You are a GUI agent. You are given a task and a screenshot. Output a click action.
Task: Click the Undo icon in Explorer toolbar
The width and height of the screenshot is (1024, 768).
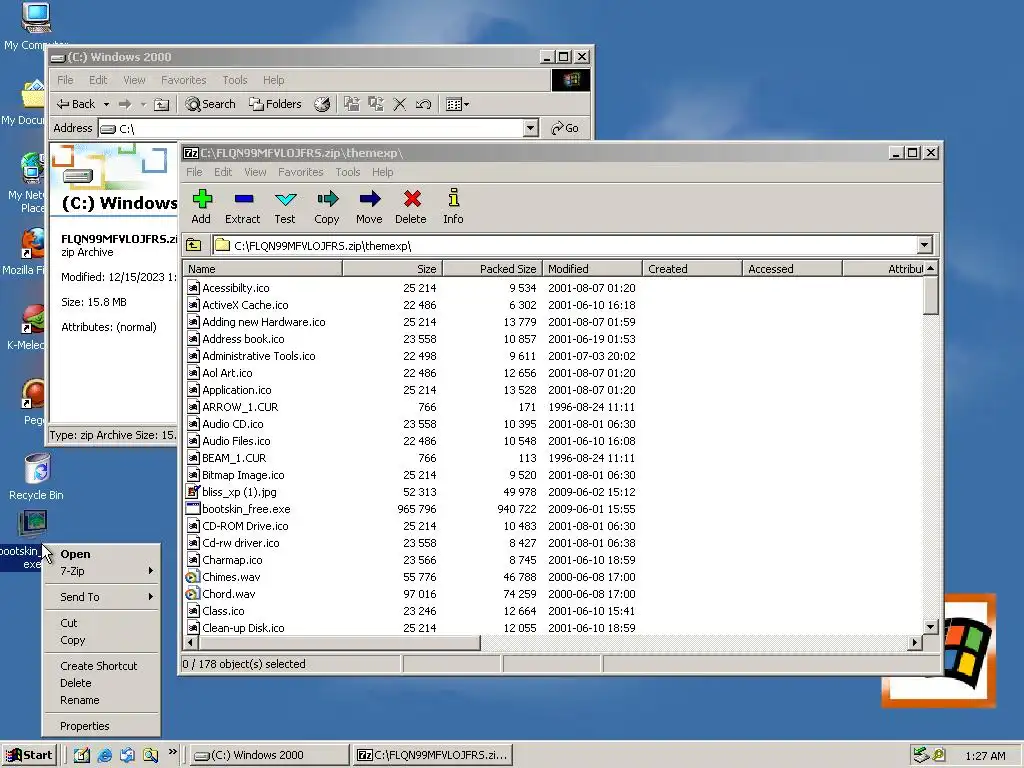click(x=423, y=104)
